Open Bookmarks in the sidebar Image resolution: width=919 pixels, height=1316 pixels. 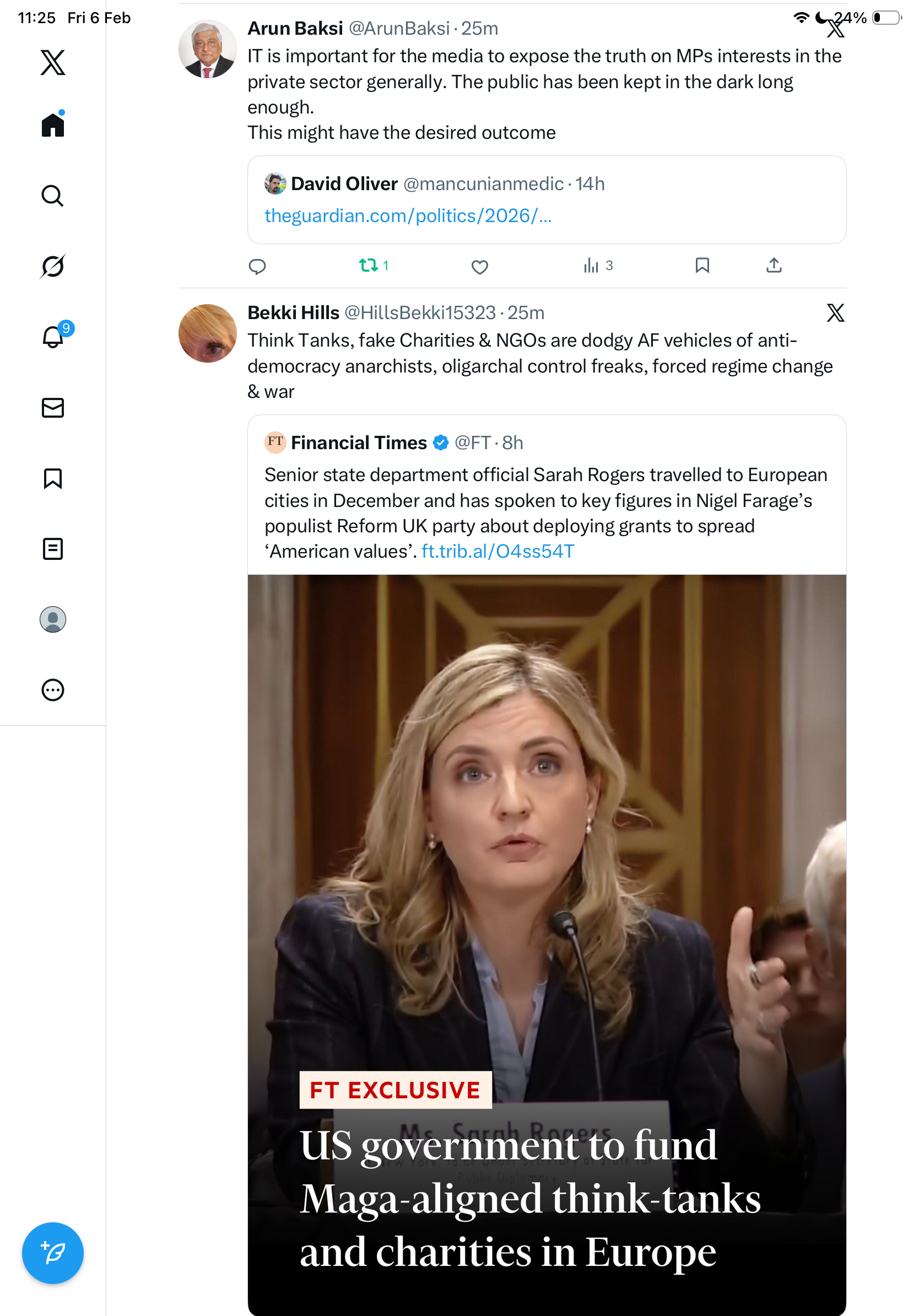pyautogui.click(x=53, y=478)
